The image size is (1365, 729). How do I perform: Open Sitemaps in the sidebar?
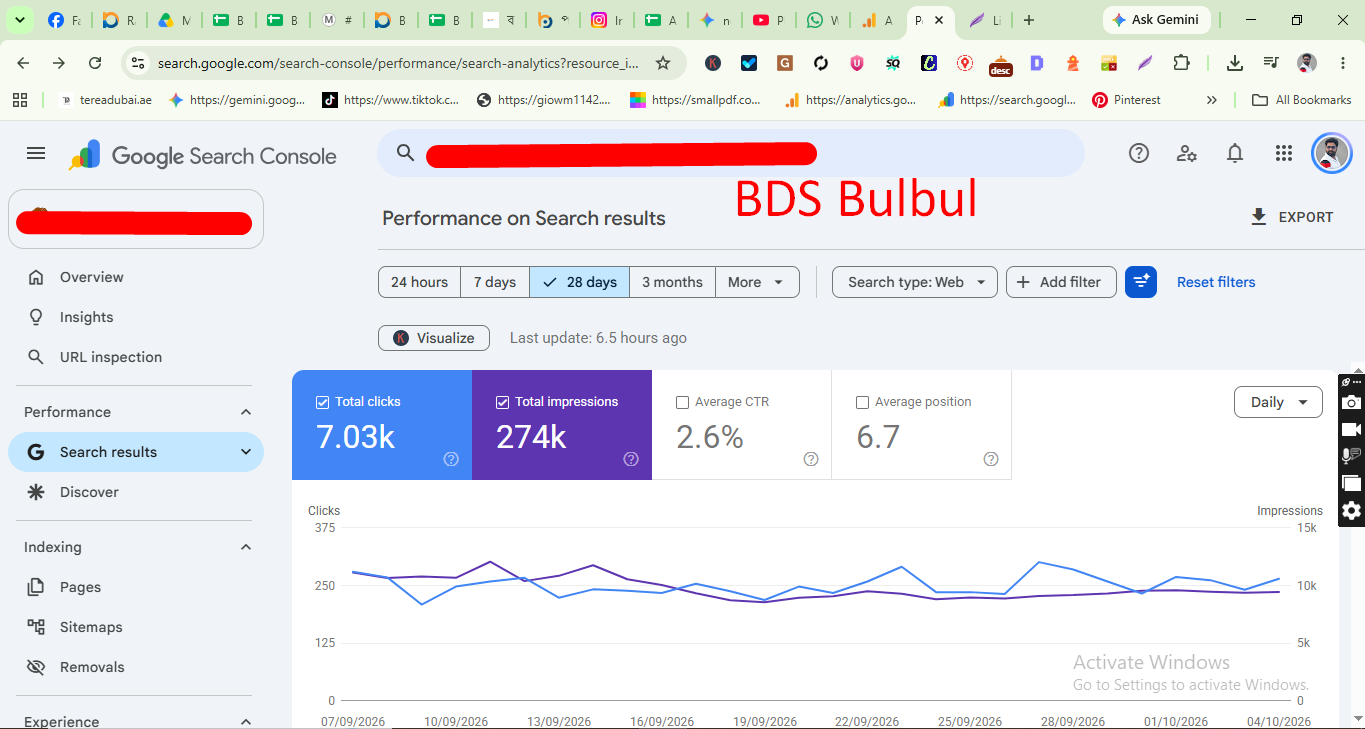tap(136, 627)
